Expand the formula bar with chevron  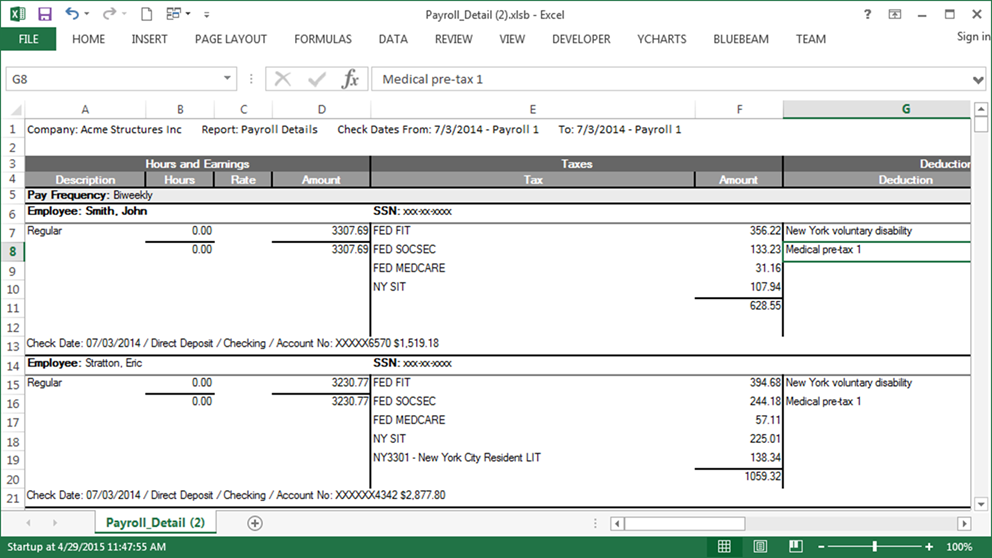coord(978,80)
